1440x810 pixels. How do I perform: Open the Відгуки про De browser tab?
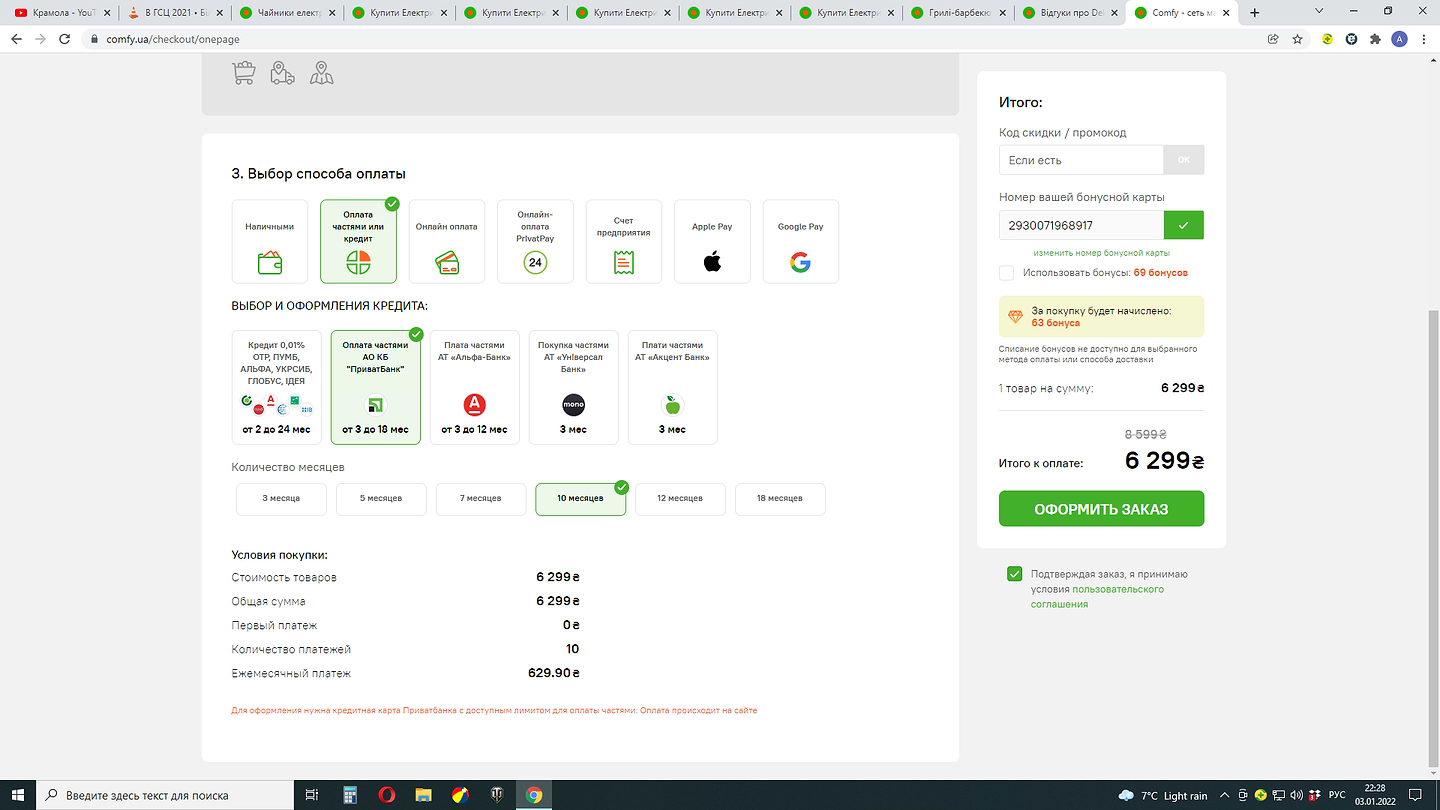(x=1070, y=13)
